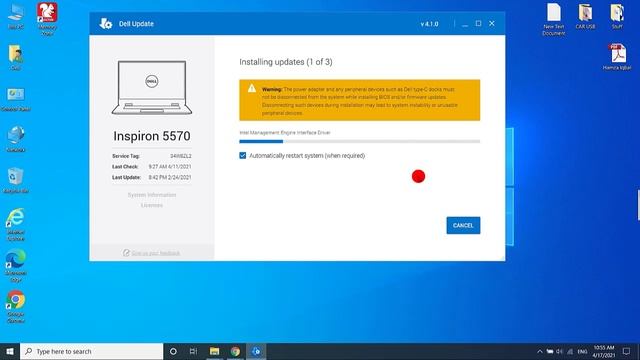Select This PC desktop icon
640x360 pixels.
coord(16,16)
